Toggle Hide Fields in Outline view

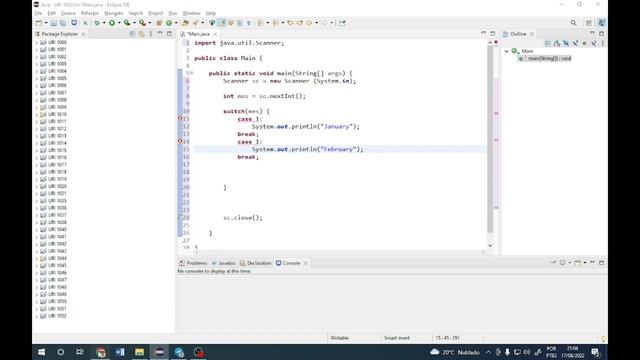pos(566,43)
